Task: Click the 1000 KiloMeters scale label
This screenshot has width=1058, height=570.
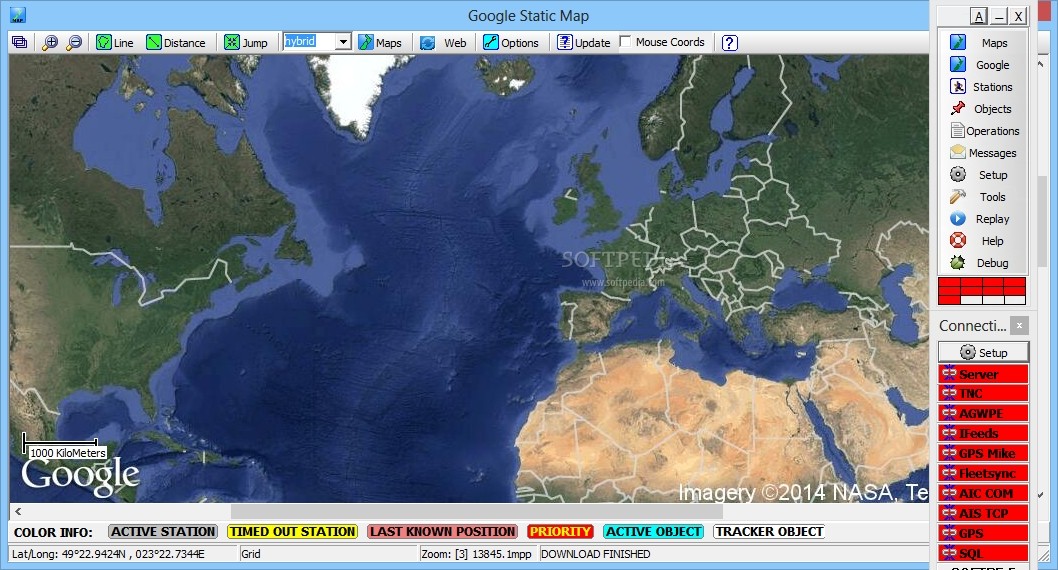Action: [68, 453]
